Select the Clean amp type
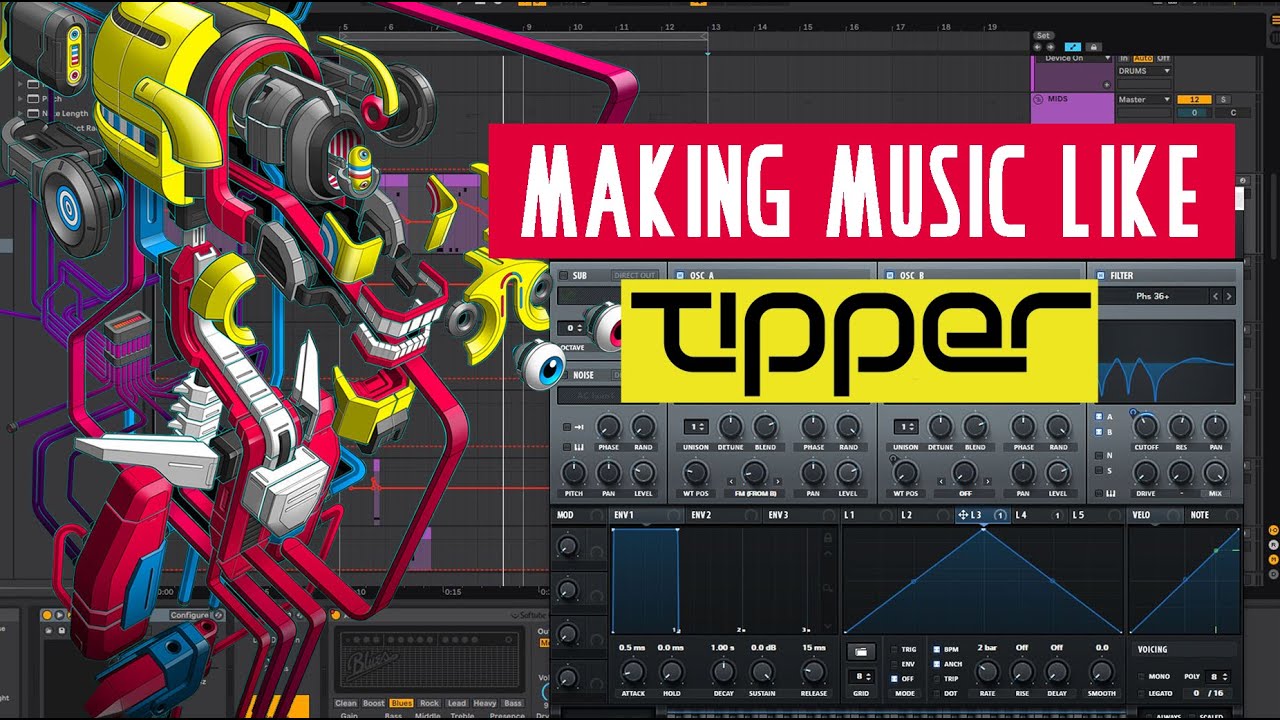The width and height of the screenshot is (1280, 720). [346, 703]
